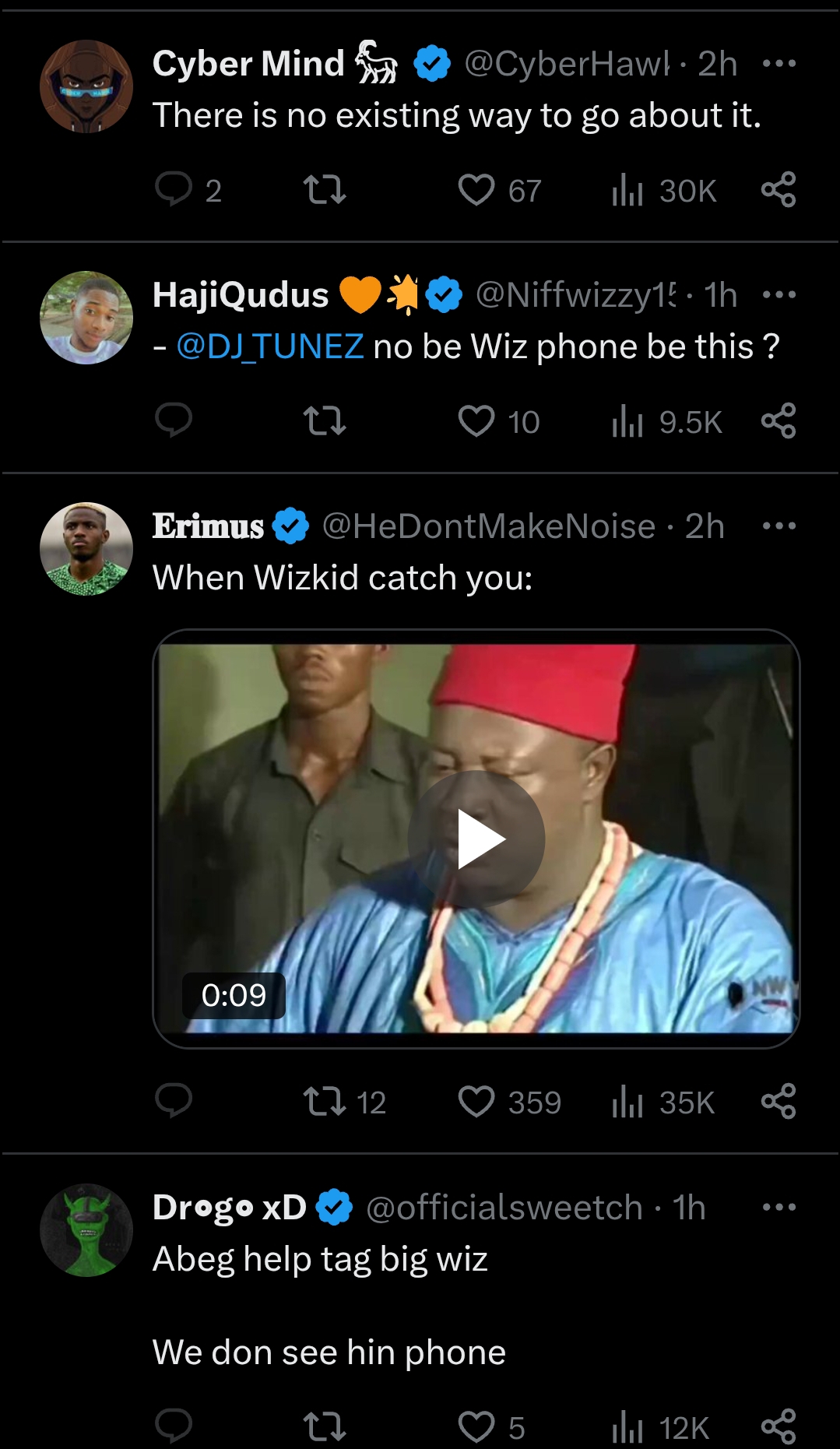Share Cyber Mind's tweet

click(x=778, y=189)
